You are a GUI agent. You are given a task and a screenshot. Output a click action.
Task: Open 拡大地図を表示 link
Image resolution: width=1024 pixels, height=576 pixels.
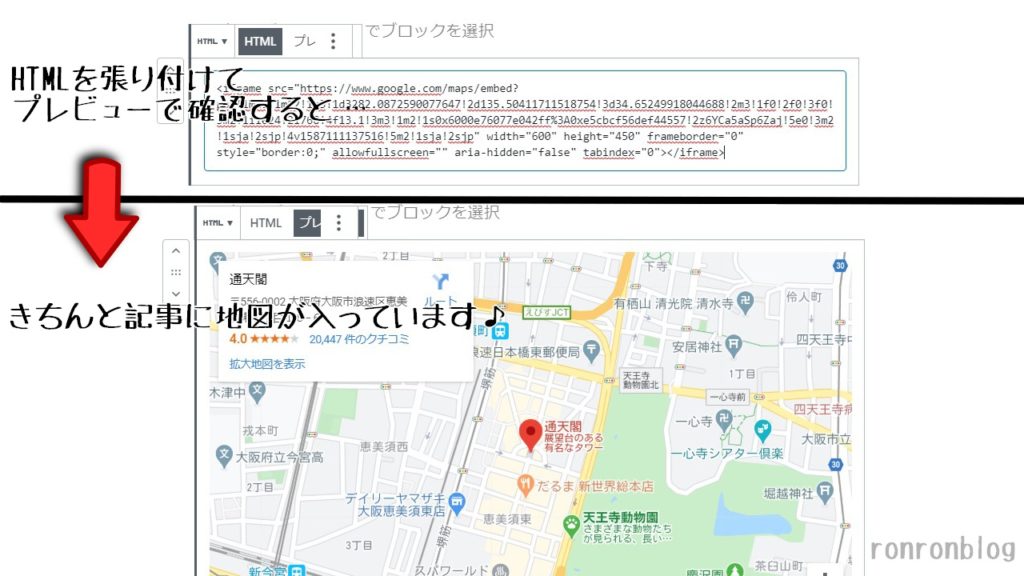pyautogui.click(x=267, y=364)
